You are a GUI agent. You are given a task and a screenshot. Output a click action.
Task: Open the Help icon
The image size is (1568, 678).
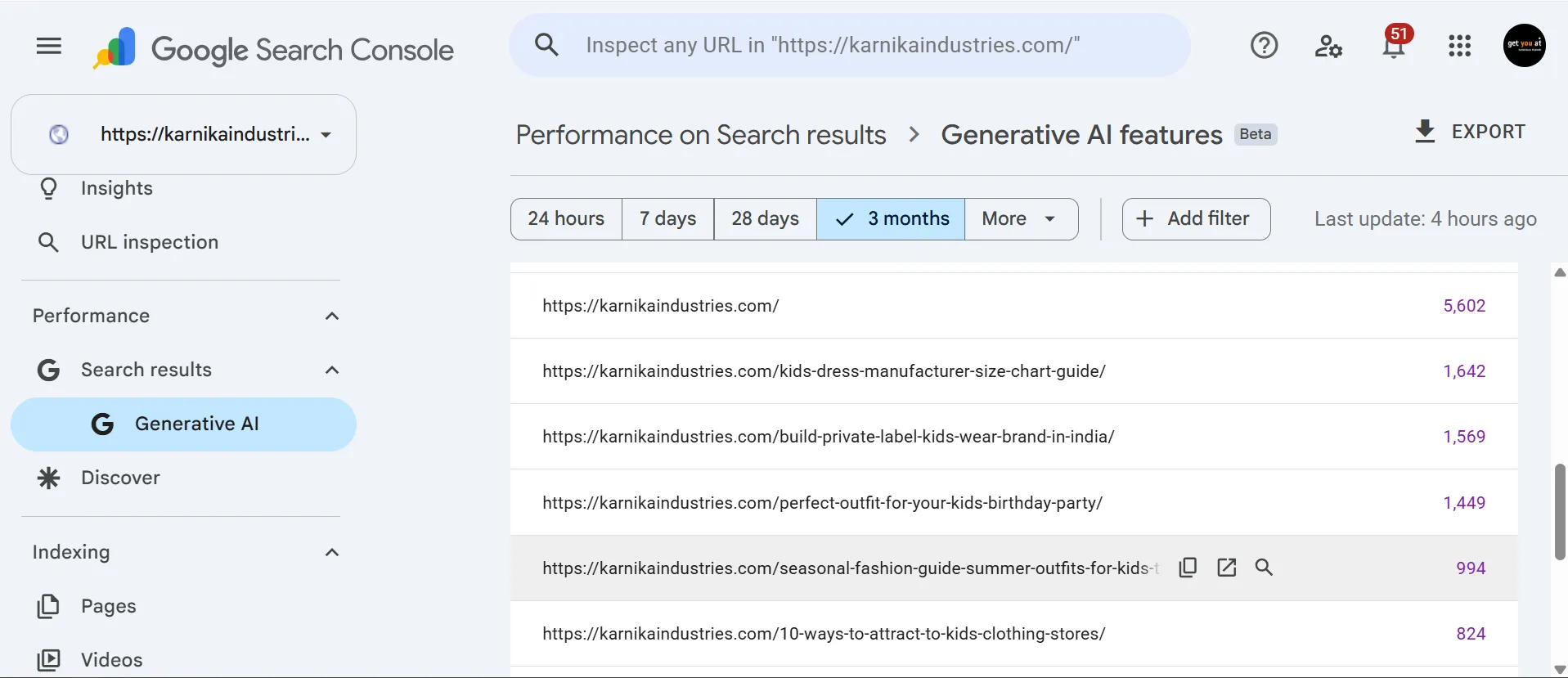[x=1264, y=46]
